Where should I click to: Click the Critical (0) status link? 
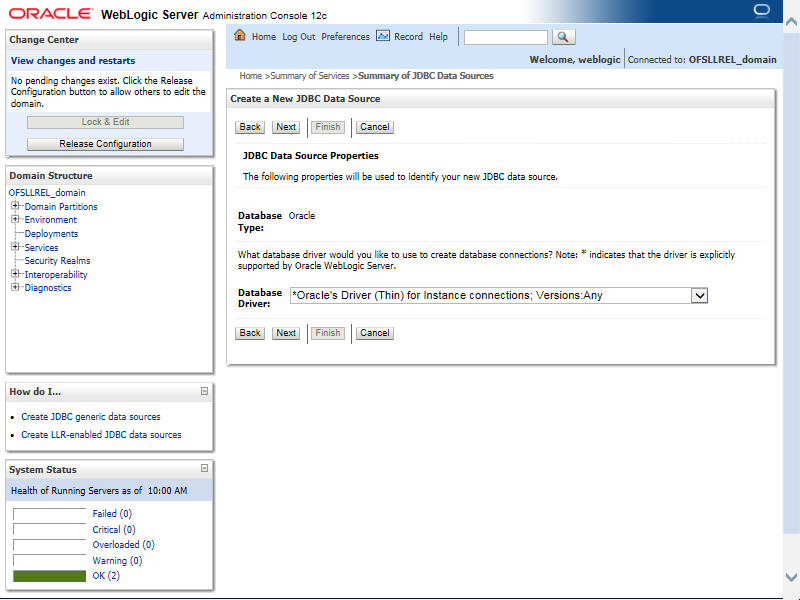point(114,530)
